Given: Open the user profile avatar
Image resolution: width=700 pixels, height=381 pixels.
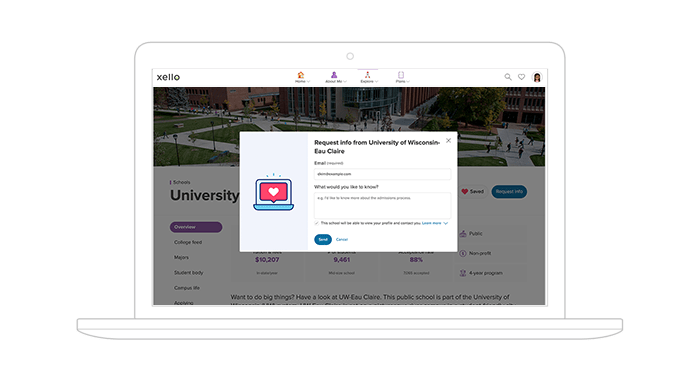Looking at the screenshot, I should tap(537, 77).
